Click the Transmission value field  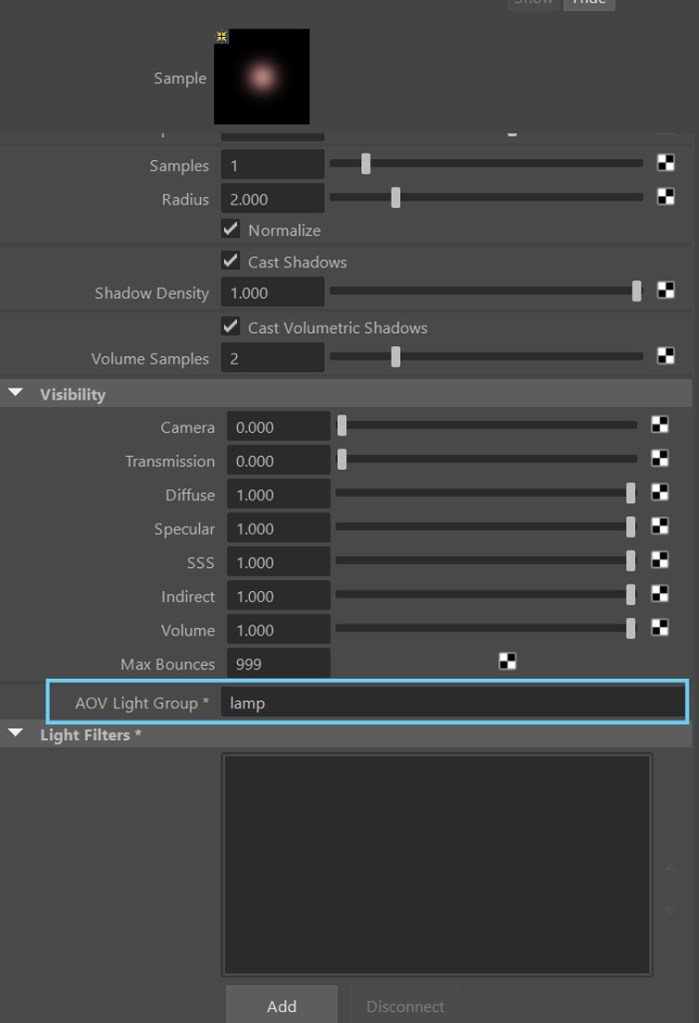pos(278,461)
